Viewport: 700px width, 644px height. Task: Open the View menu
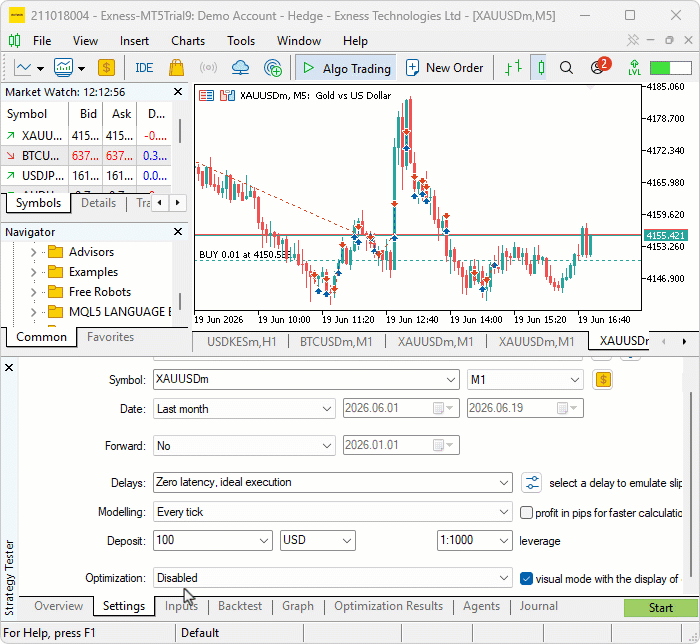pos(85,41)
